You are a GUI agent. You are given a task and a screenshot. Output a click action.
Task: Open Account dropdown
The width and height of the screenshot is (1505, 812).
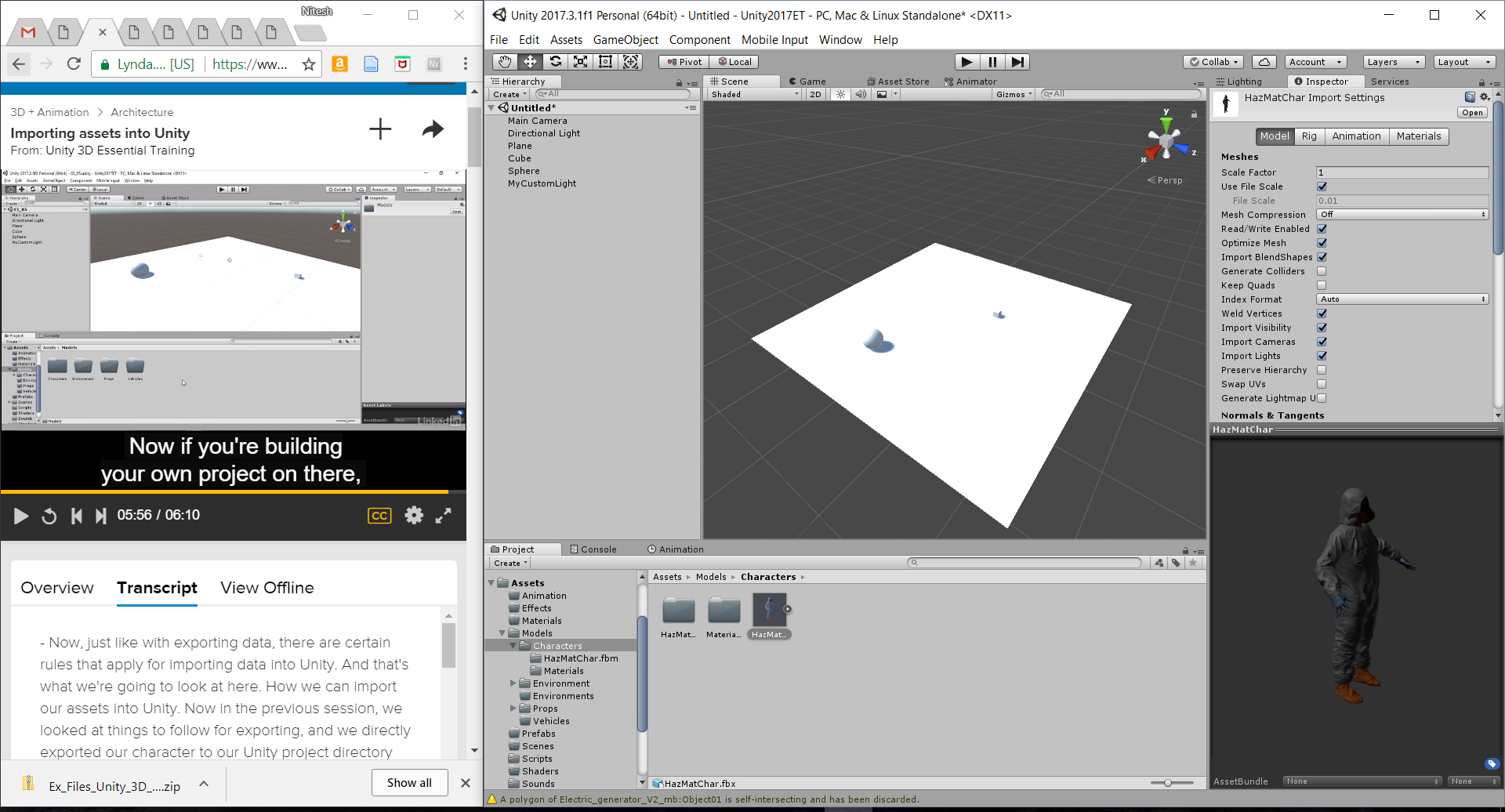[1316, 62]
